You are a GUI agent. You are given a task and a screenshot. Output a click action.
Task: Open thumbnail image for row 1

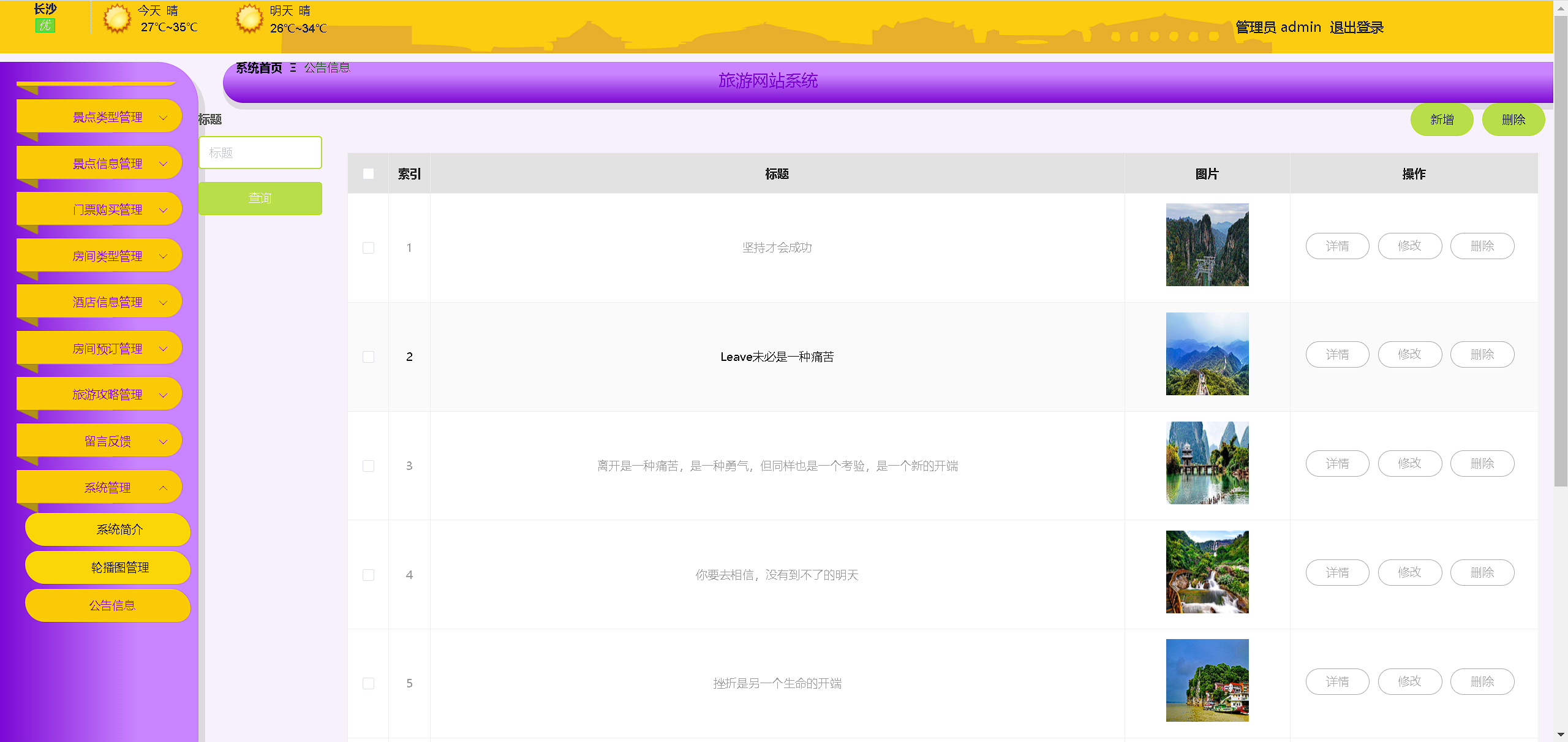[1207, 244]
